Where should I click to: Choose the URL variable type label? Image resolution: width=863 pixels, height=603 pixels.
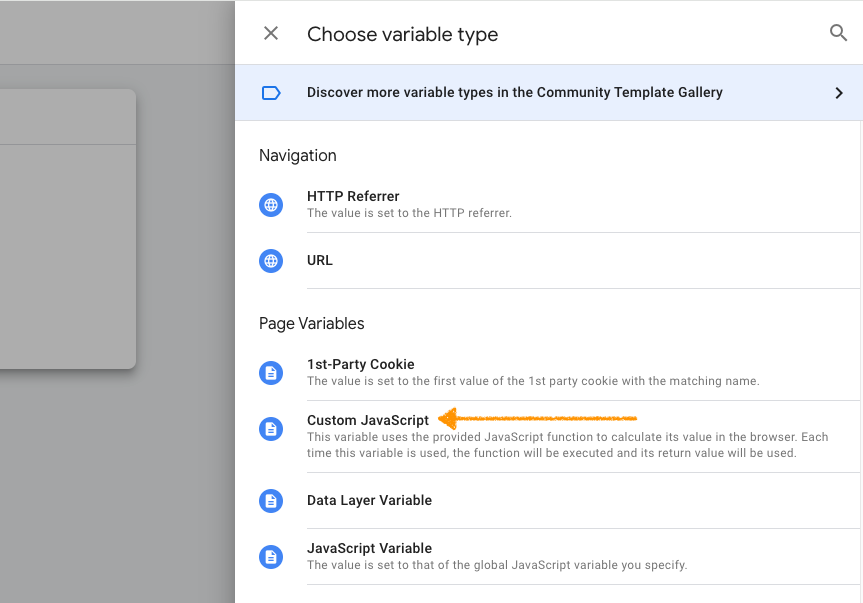point(320,261)
